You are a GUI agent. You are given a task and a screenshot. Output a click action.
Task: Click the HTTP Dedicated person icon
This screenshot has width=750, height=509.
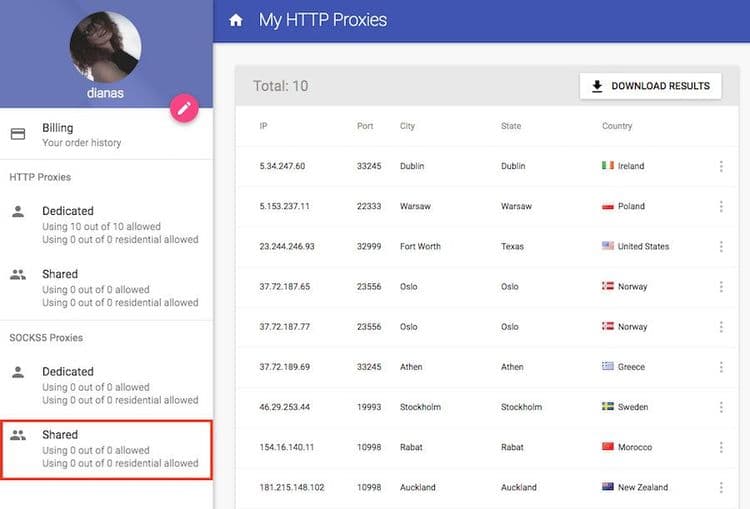point(18,212)
